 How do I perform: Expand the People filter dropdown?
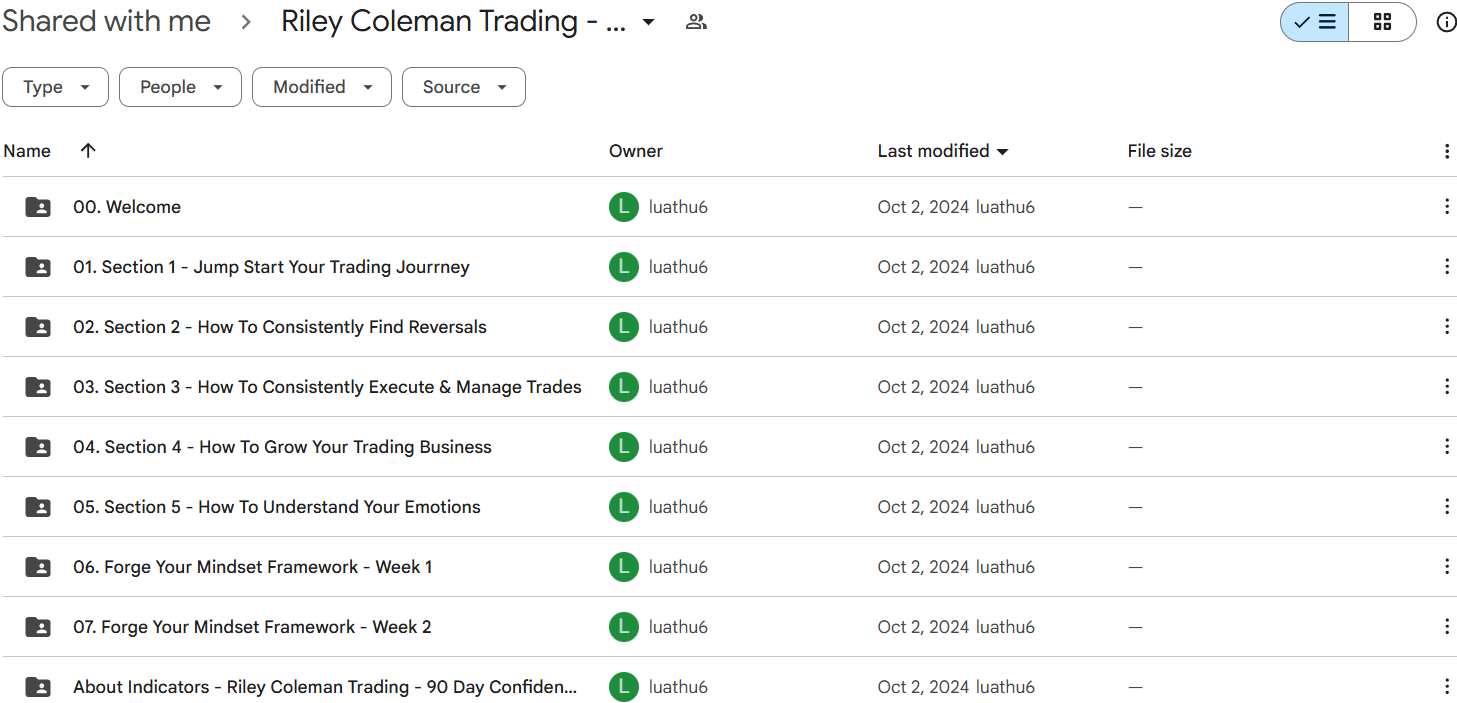click(x=180, y=87)
